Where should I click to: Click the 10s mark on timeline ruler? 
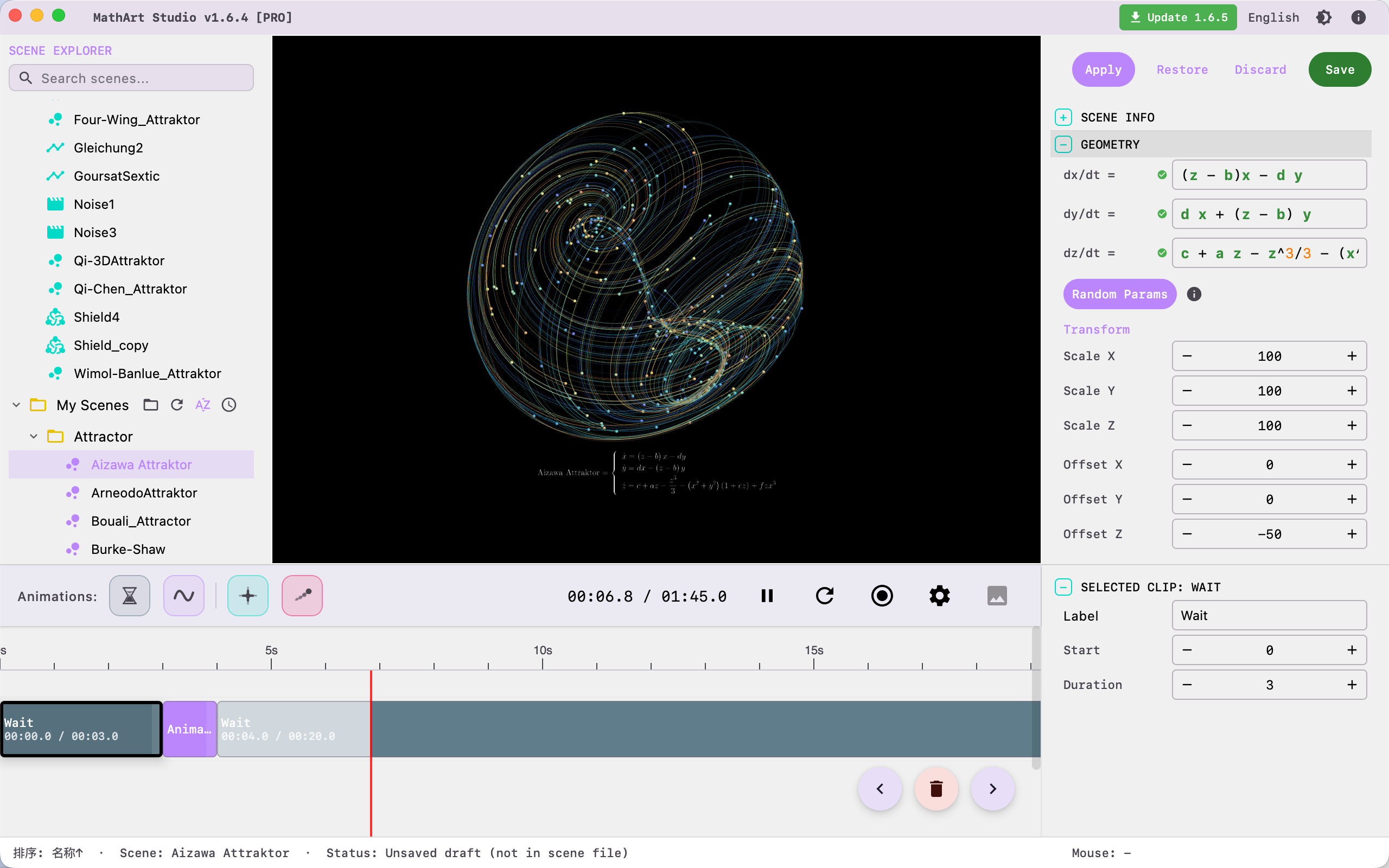[543, 650]
